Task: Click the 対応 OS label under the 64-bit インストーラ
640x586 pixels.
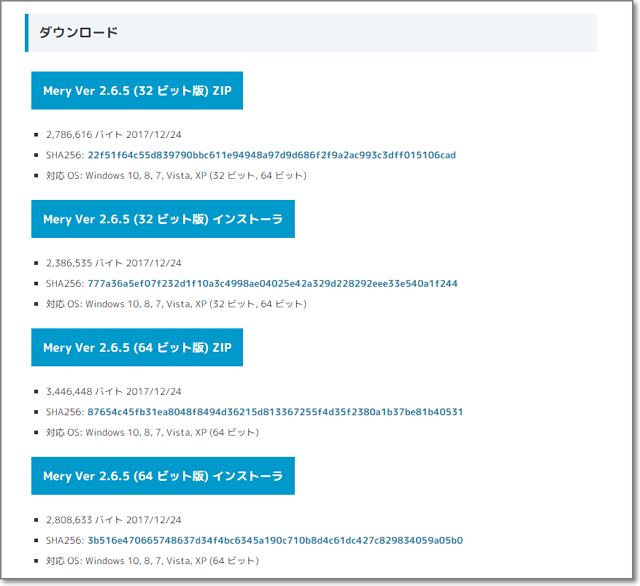Action: (x=64, y=561)
